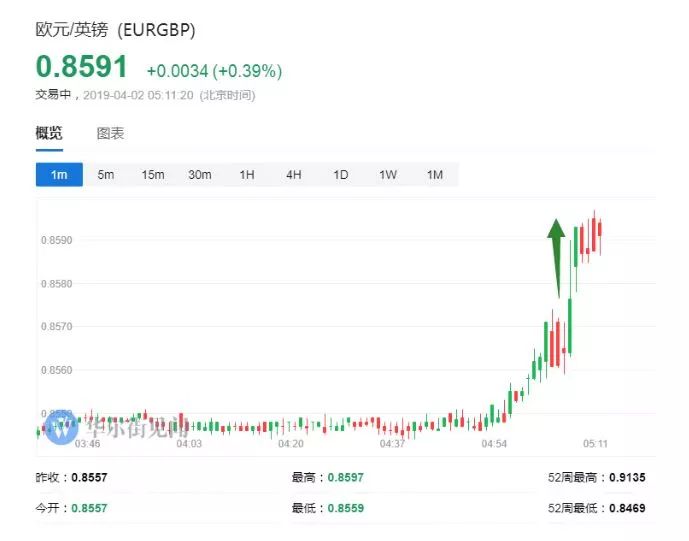Click the 05:11 time axis label
The image size is (689, 541).
coord(595,444)
